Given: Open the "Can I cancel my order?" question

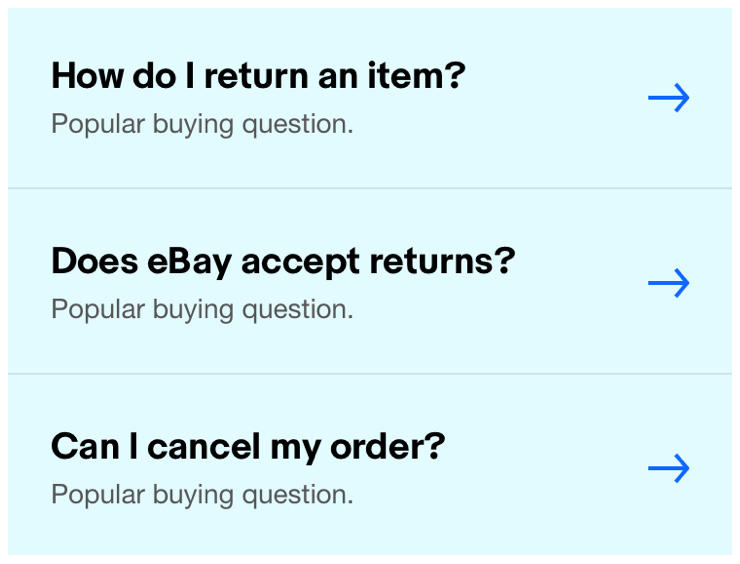Looking at the screenshot, I should coord(247,446).
